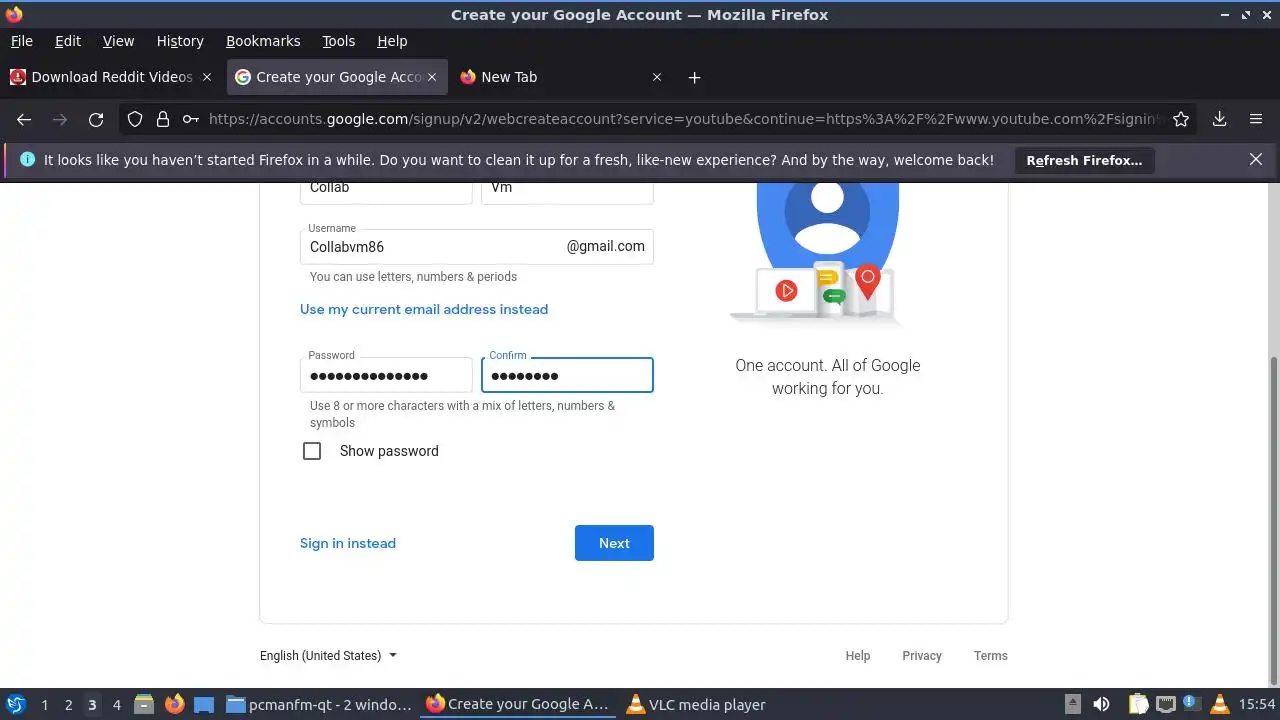
Task: Switch to workspace 1 in pager
Action: coord(44,705)
